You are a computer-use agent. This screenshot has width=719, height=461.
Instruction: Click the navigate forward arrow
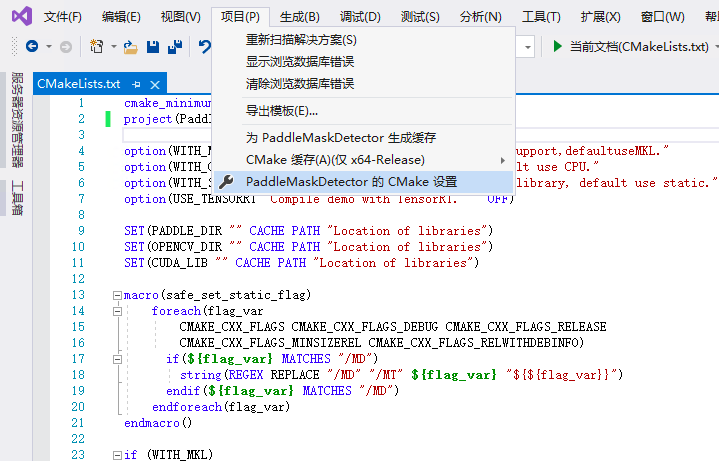(x=66, y=47)
